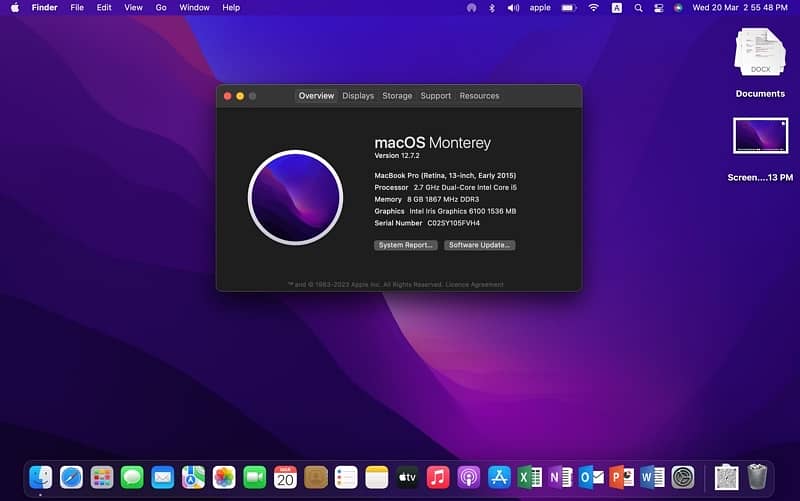This screenshot has height=501, width=800.
Task: Open the Window menu
Action: (x=194, y=8)
